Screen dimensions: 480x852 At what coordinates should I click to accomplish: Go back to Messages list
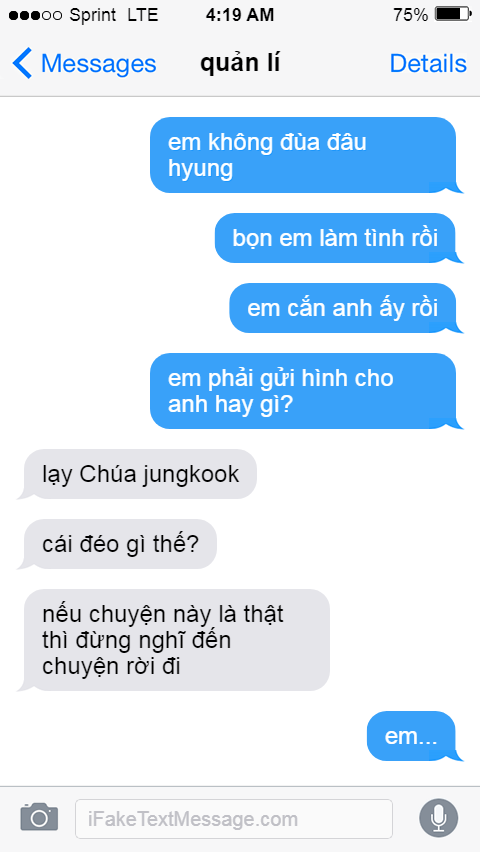point(84,64)
